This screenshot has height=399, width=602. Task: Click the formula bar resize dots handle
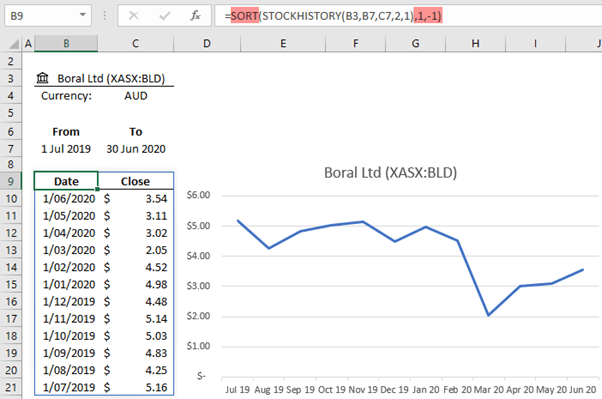coord(104,16)
